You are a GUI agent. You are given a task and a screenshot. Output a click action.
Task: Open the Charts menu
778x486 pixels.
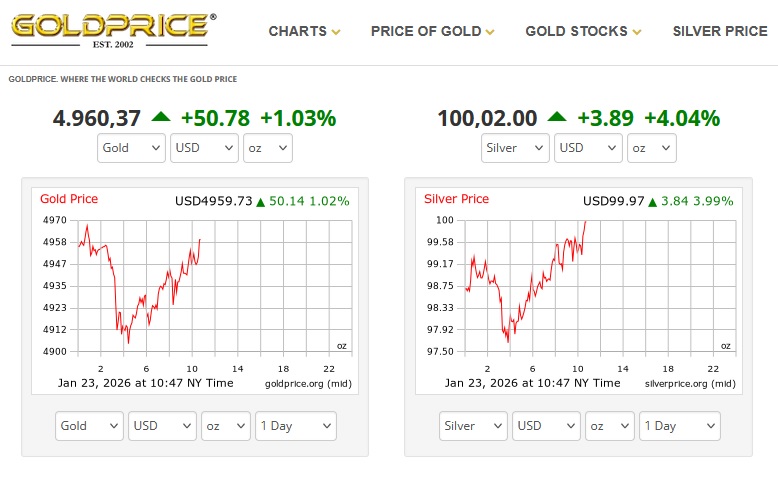[x=304, y=31]
